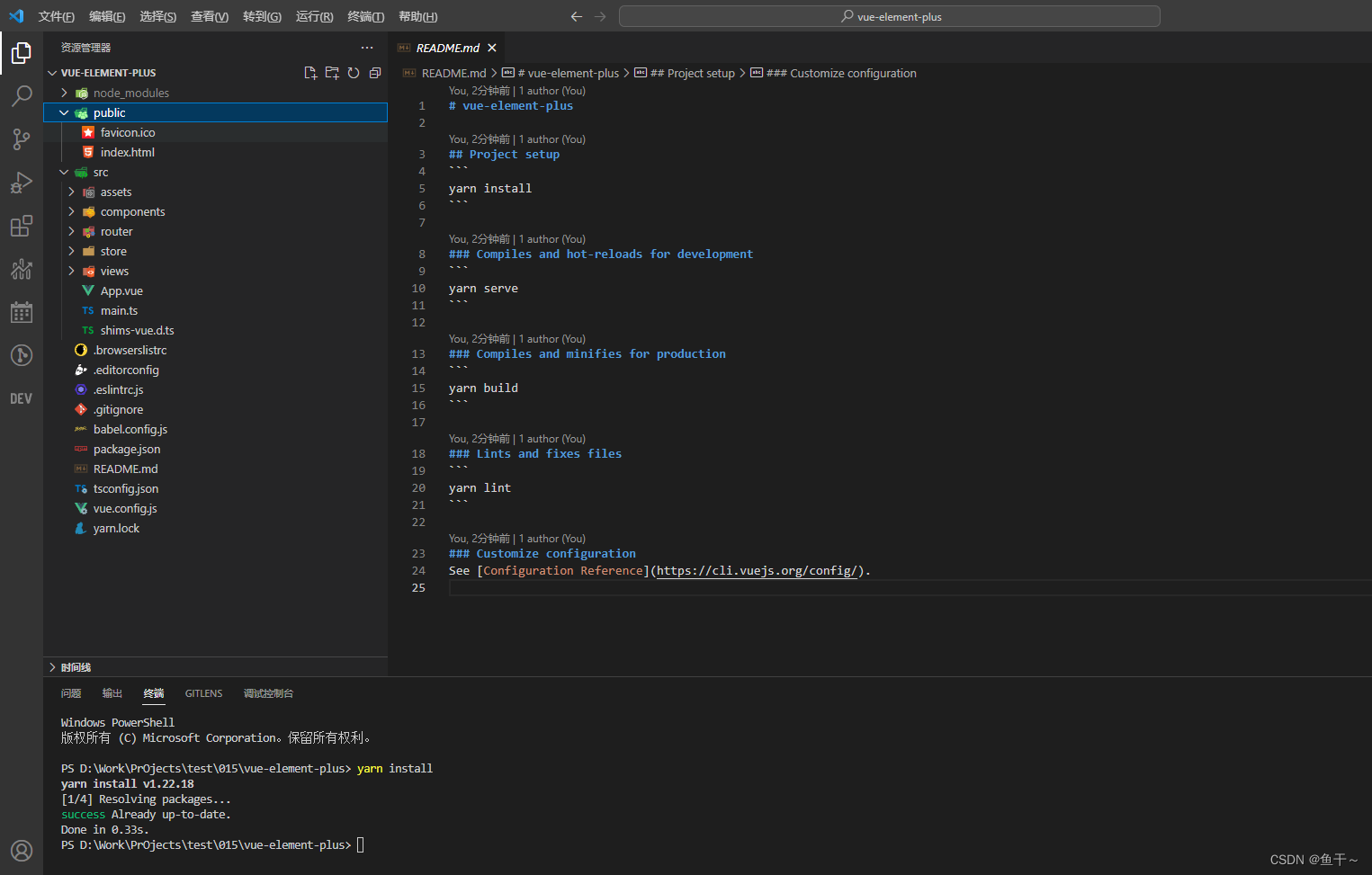Open App.vue in the explorer
1372x875 pixels.
click(121, 290)
